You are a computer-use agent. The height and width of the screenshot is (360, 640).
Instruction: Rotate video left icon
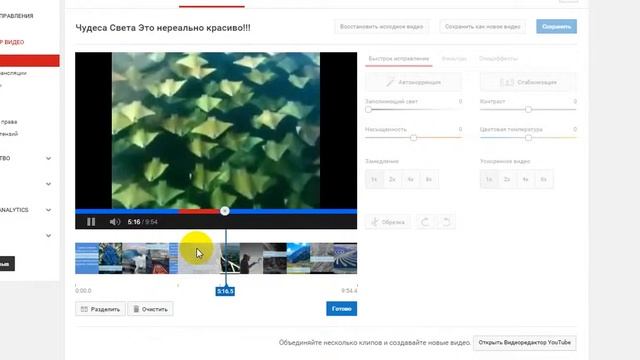[425, 222]
